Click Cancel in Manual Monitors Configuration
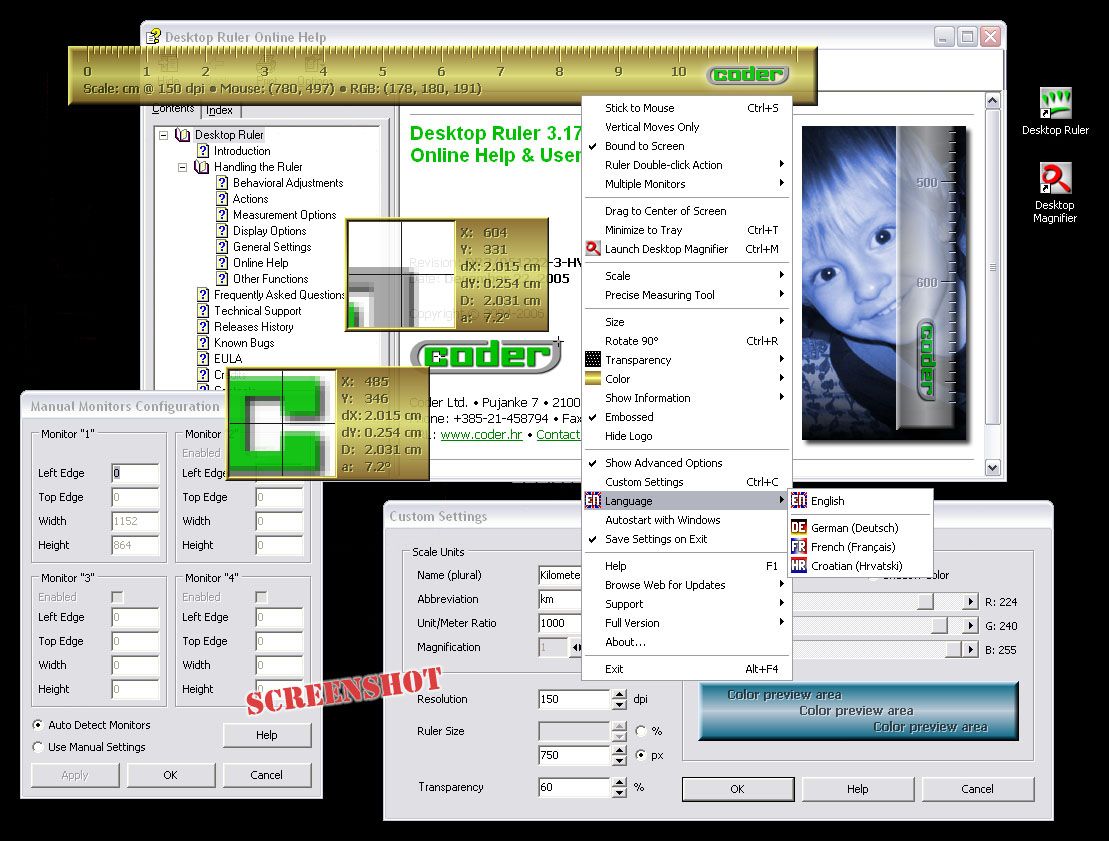This screenshot has width=1109, height=841. click(267, 775)
